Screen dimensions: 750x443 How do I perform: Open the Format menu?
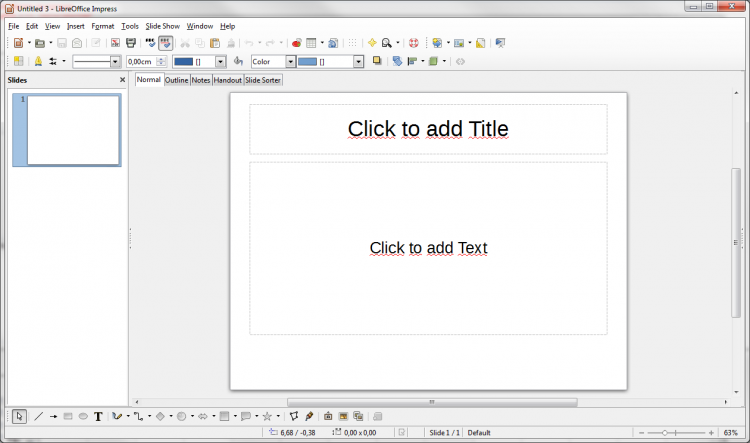(103, 26)
